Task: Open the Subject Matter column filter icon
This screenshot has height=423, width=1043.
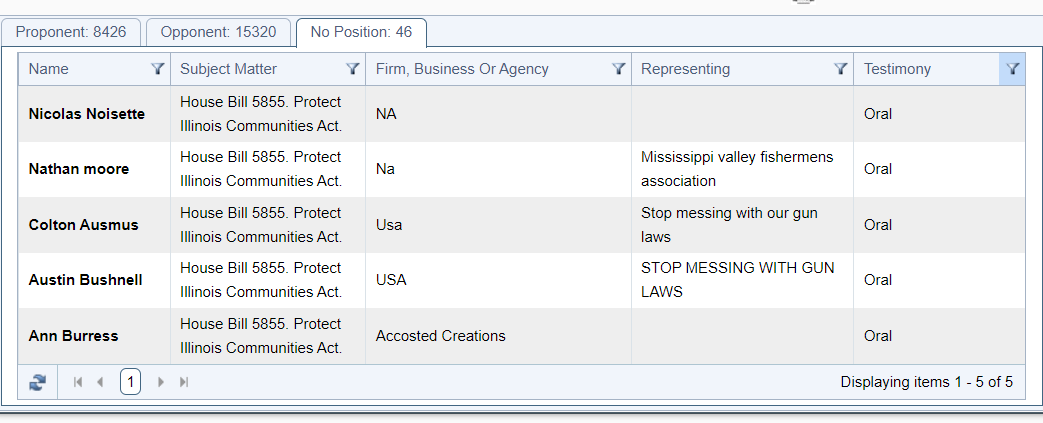Action: point(353,69)
